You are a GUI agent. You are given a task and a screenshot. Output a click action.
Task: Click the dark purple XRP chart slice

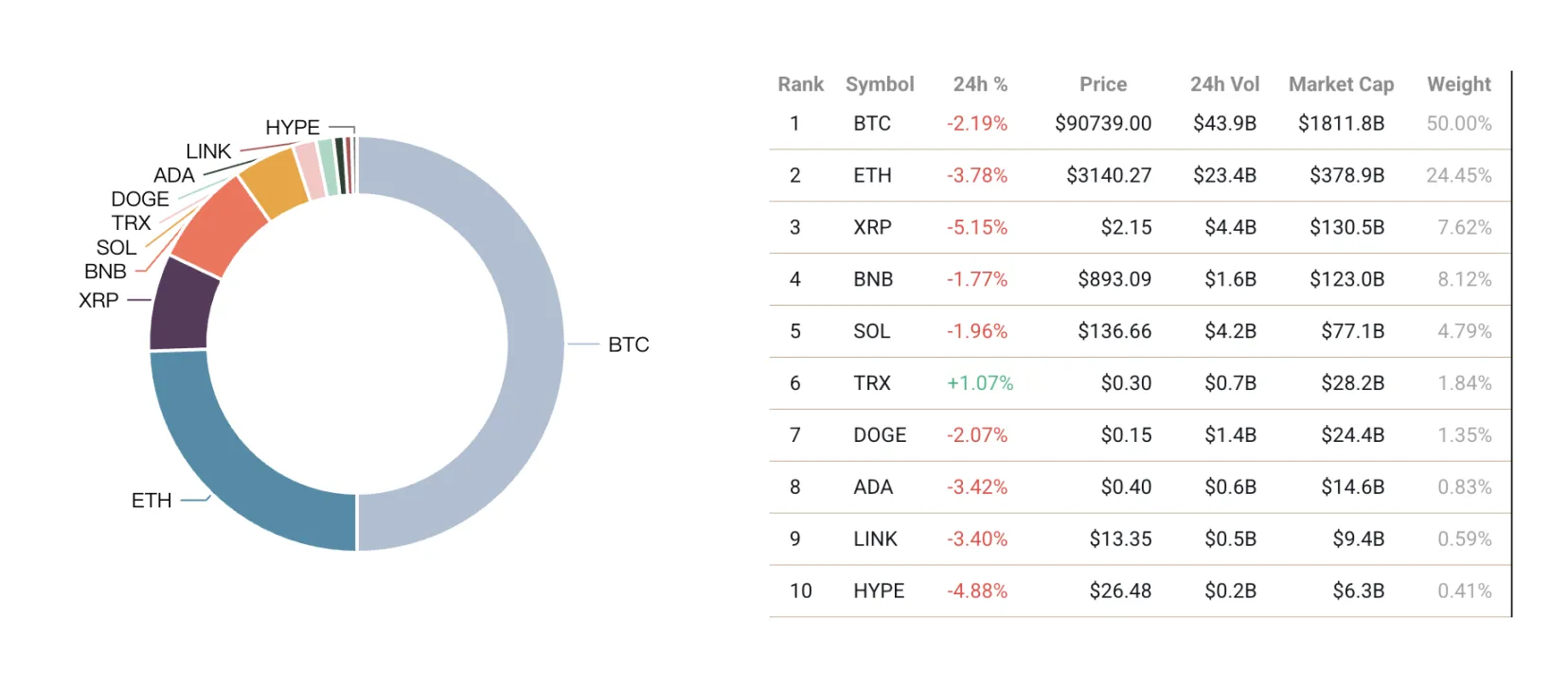180,305
